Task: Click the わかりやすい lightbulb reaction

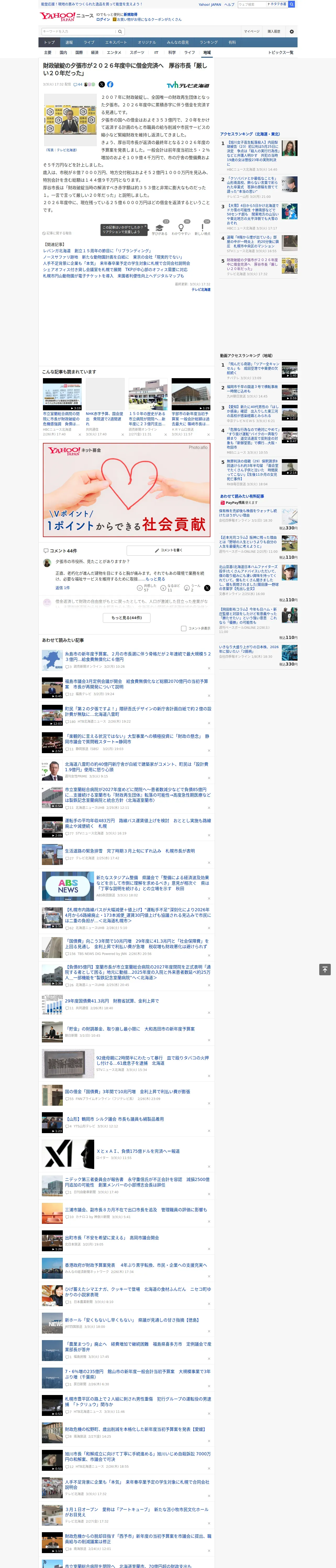Action: point(181,228)
